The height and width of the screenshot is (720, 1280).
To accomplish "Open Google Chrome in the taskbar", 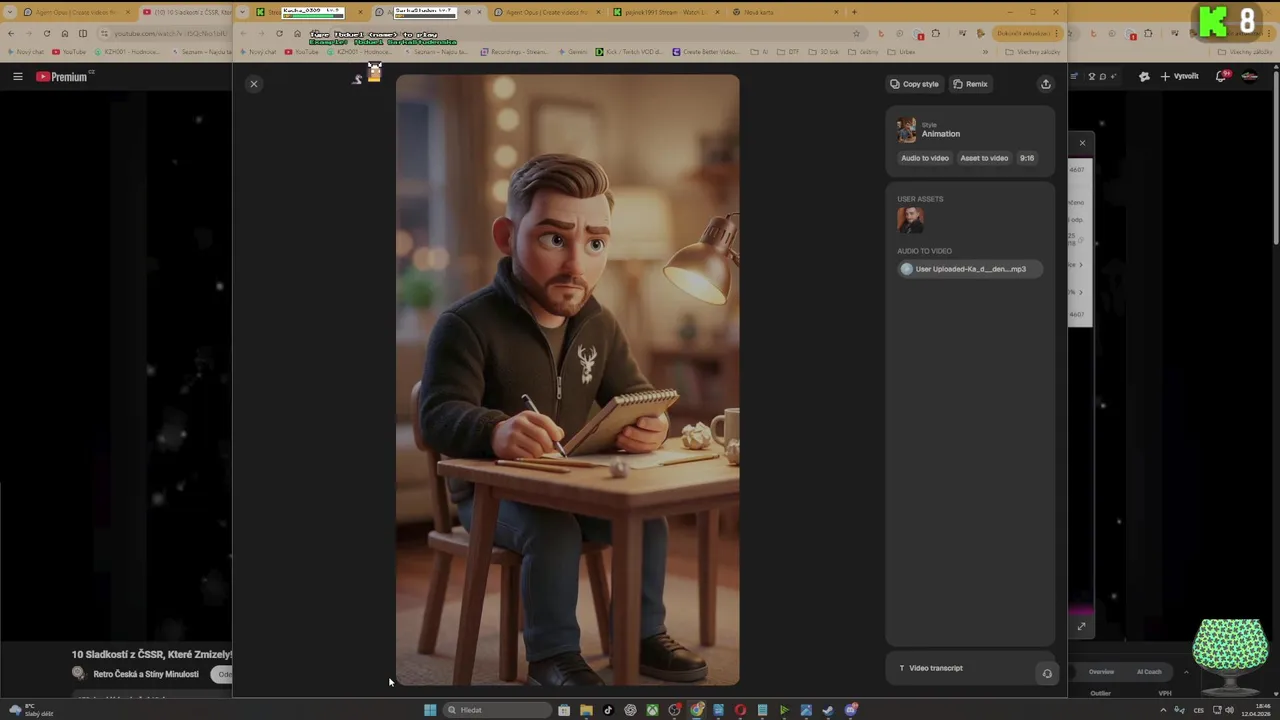I will tap(696, 710).
